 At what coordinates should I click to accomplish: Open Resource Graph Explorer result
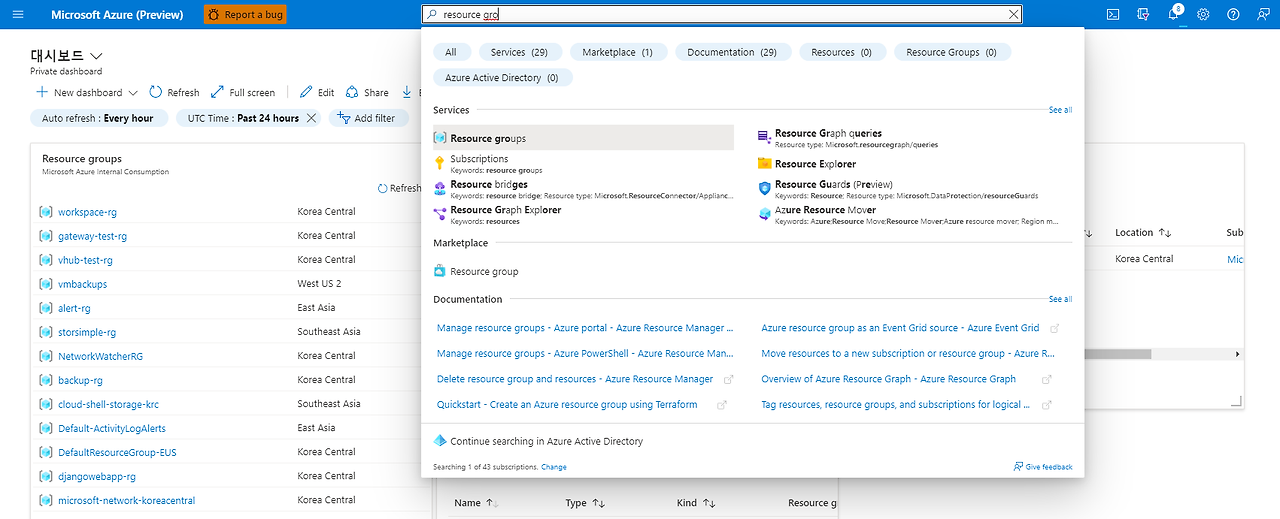[583, 214]
